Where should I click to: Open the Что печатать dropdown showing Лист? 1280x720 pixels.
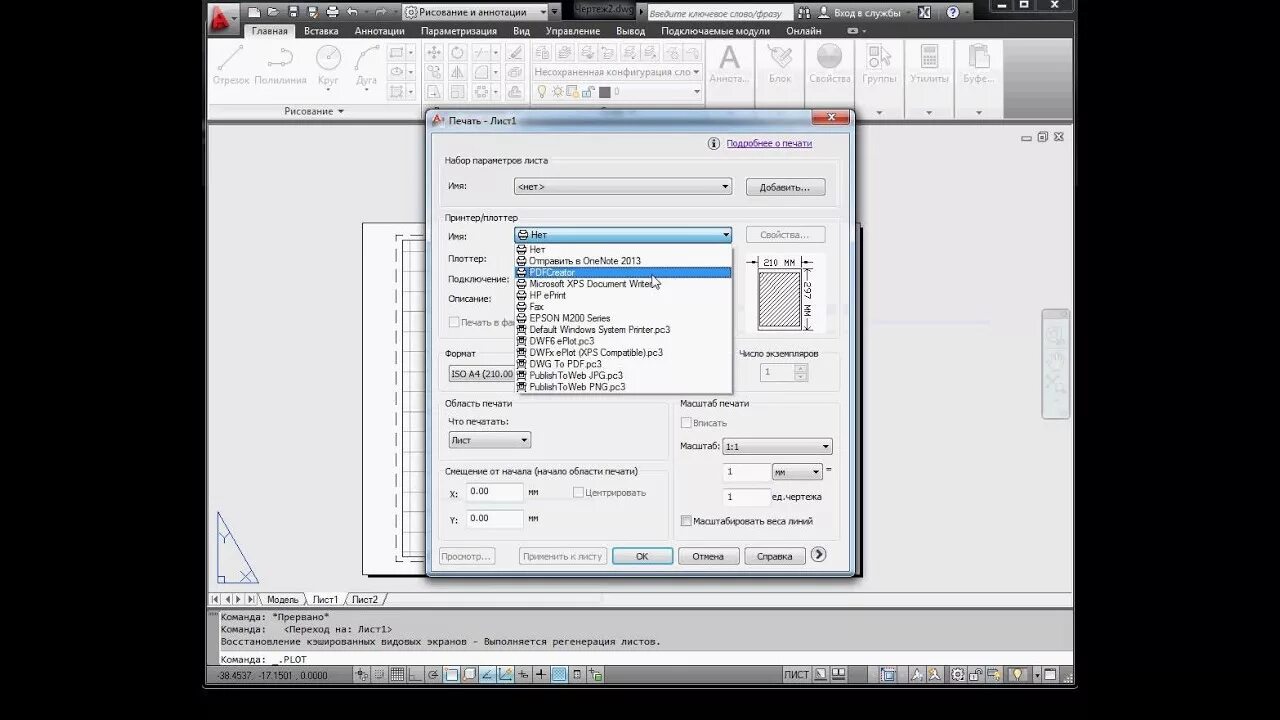(490, 440)
